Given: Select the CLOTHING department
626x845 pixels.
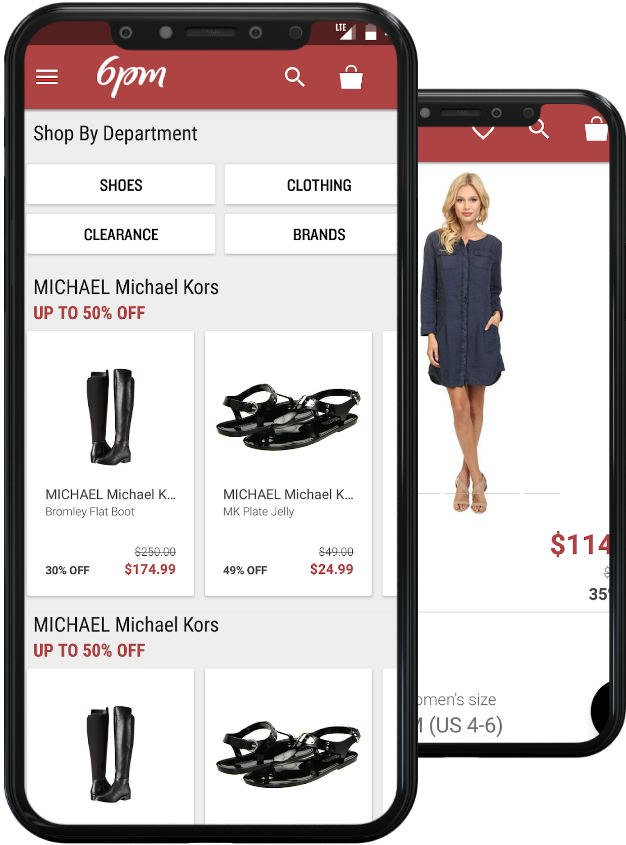Looking at the screenshot, I should click(x=311, y=185).
